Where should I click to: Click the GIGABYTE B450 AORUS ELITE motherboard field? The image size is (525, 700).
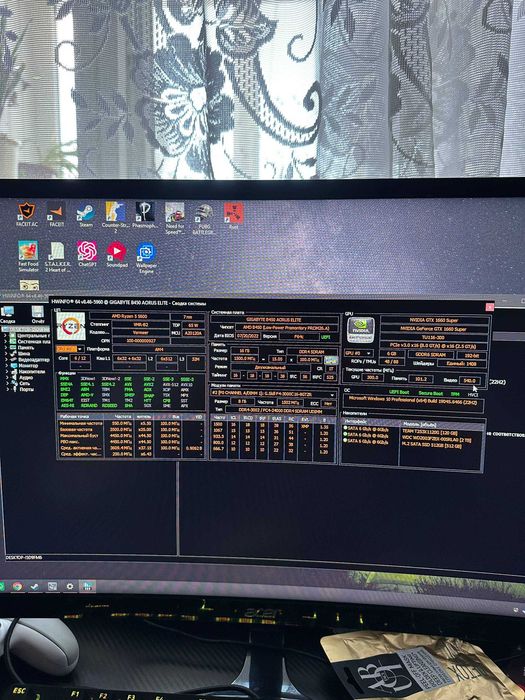[274, 320]
